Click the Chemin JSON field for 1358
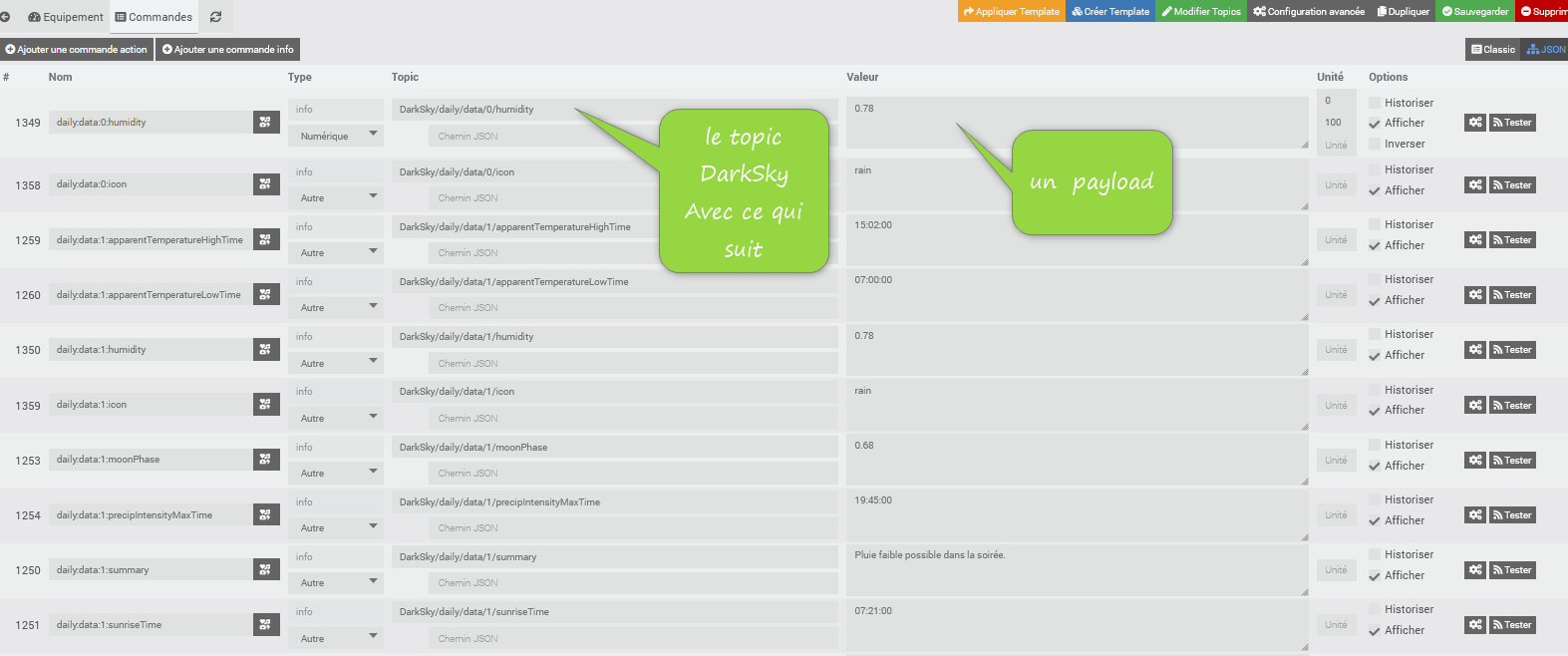1568x656 pixels. coord(634,198)
